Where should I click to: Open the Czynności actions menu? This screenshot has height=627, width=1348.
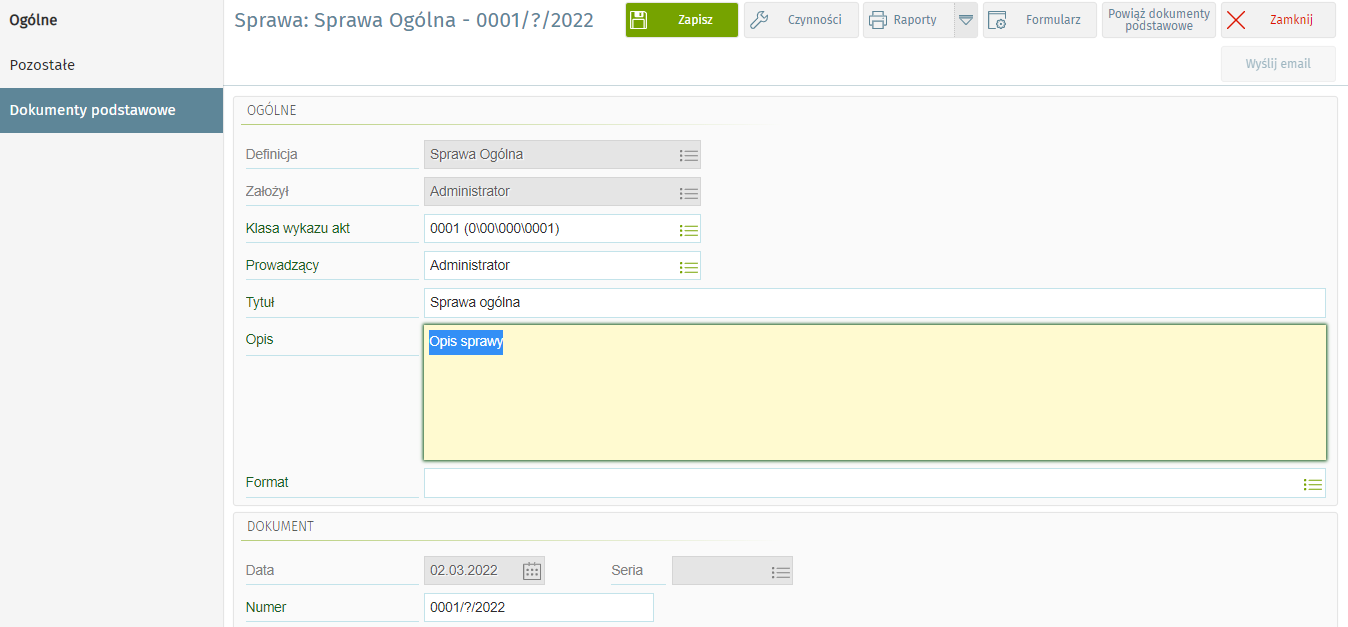pyautogui.click(x=801, y=20)
